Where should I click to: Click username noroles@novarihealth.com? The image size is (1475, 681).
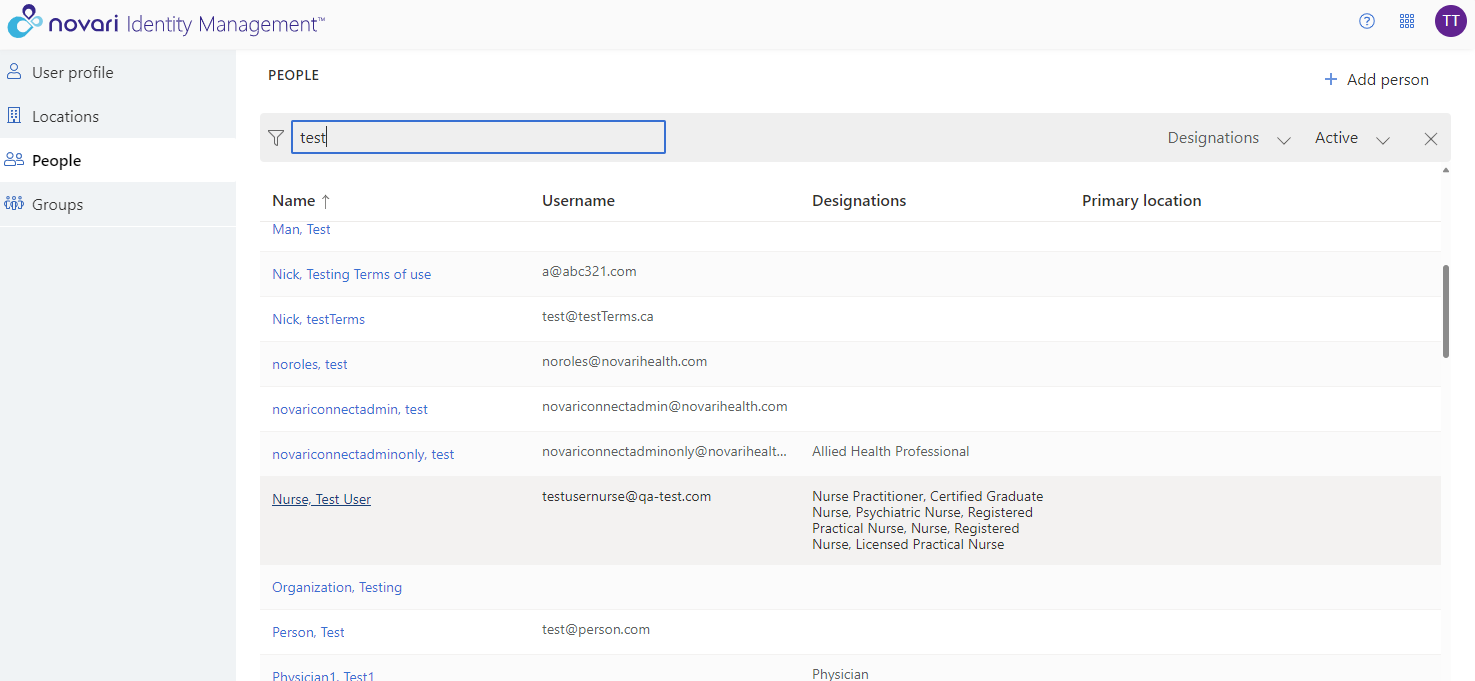tap(624, 361)
